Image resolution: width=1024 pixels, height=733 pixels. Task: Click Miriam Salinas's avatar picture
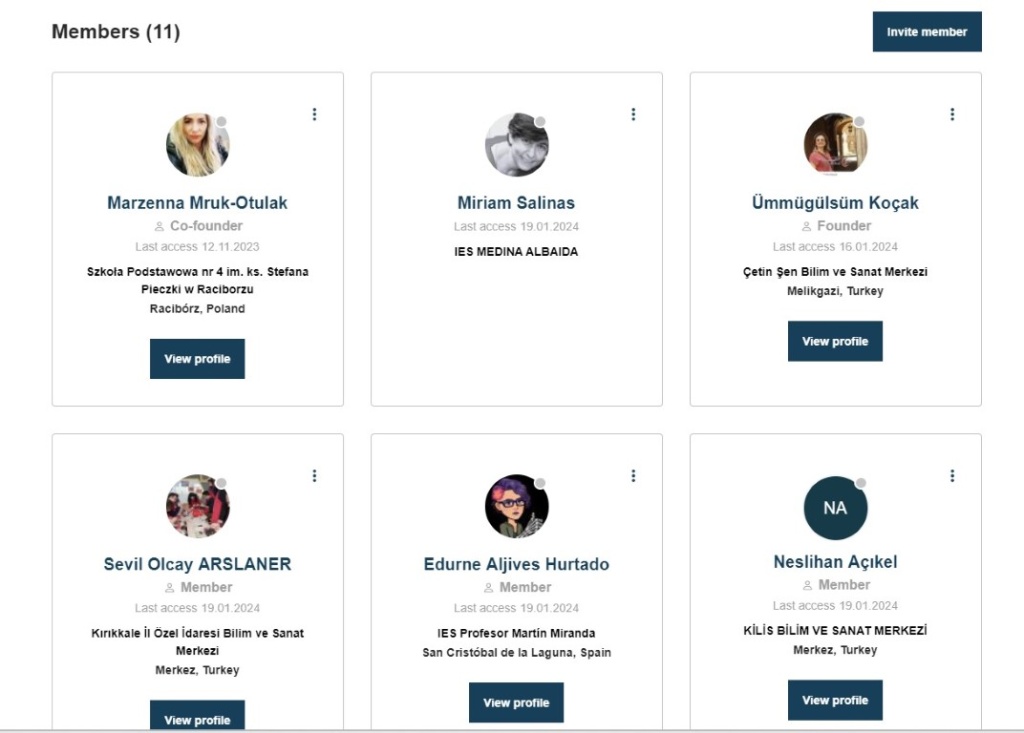click(x=516, y=145)
